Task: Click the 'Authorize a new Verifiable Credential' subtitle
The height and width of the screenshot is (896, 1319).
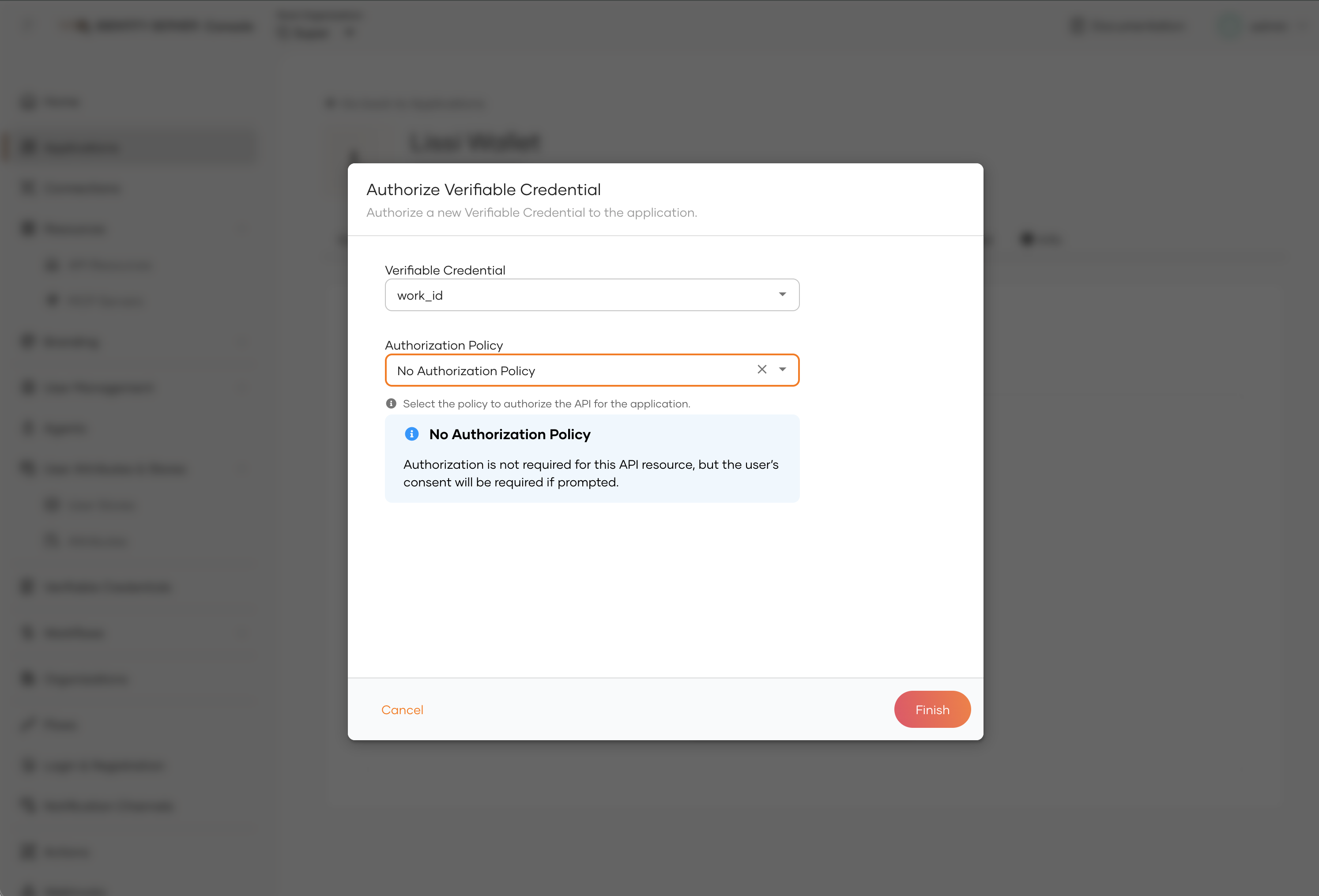Action: click(x=532, y=213)
